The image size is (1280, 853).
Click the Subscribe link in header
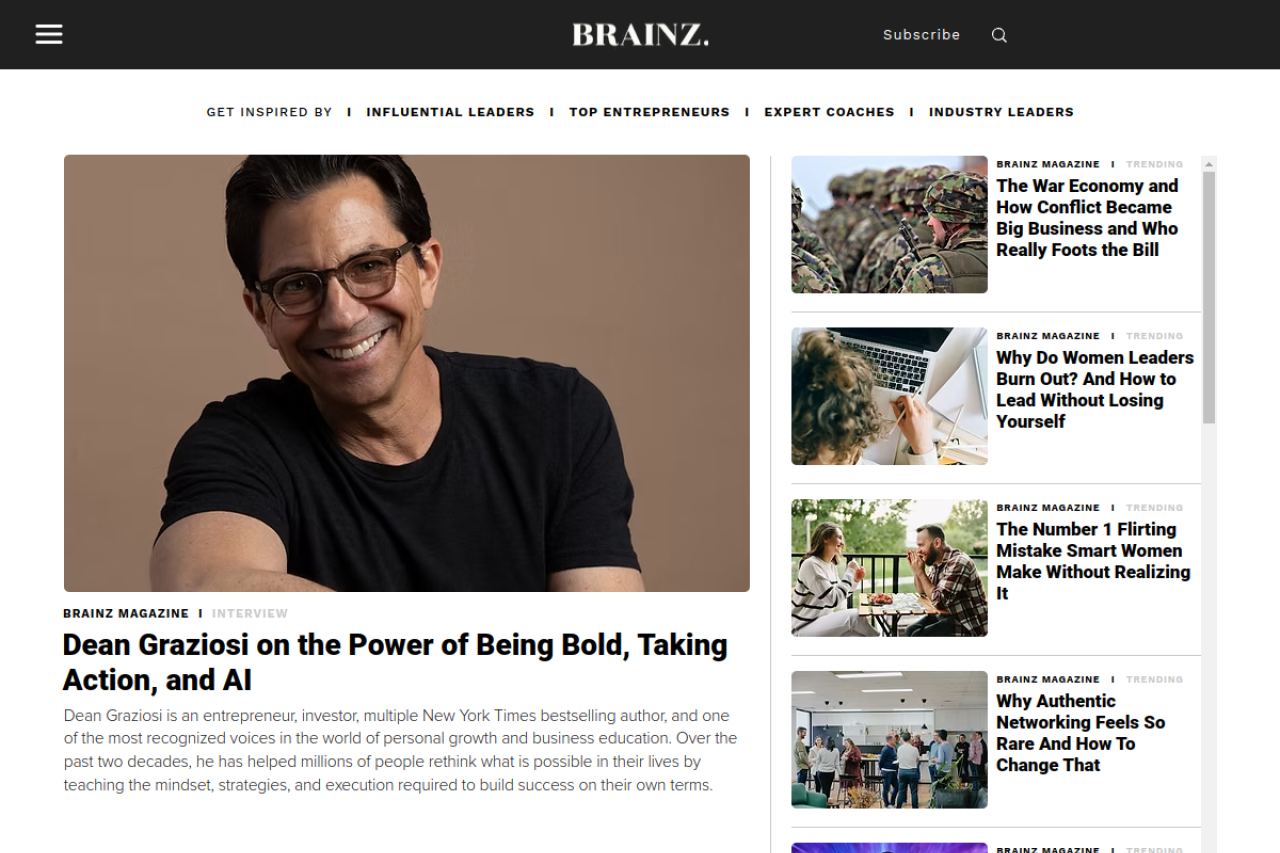click(x=921, y=35)
